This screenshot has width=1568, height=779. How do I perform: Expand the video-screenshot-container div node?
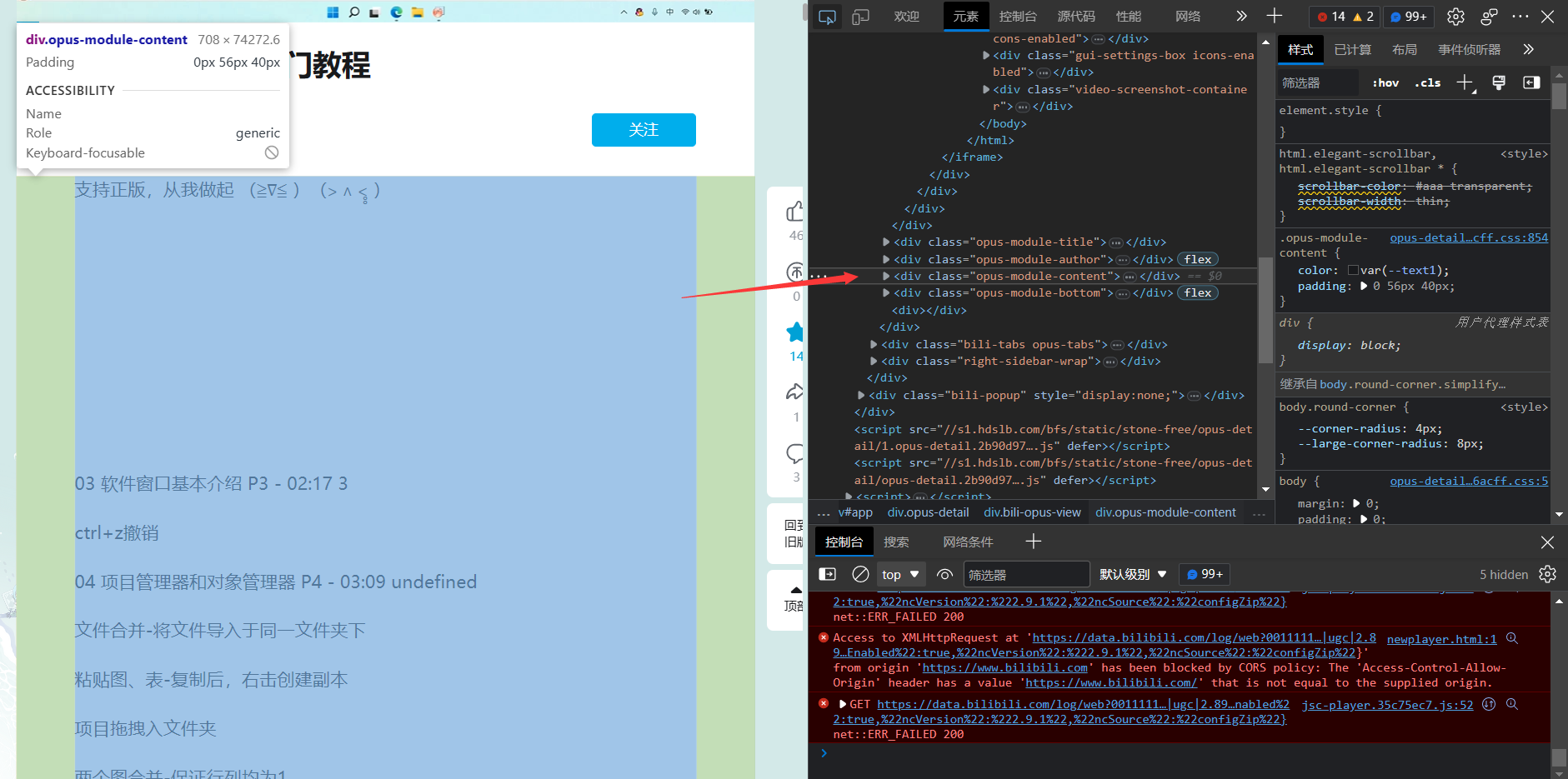coord(986,89)
